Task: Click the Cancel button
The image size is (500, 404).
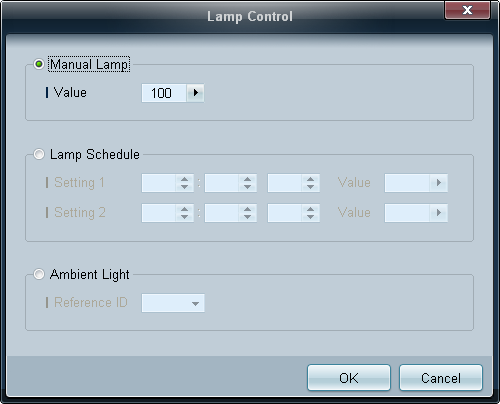Action: 441,378
